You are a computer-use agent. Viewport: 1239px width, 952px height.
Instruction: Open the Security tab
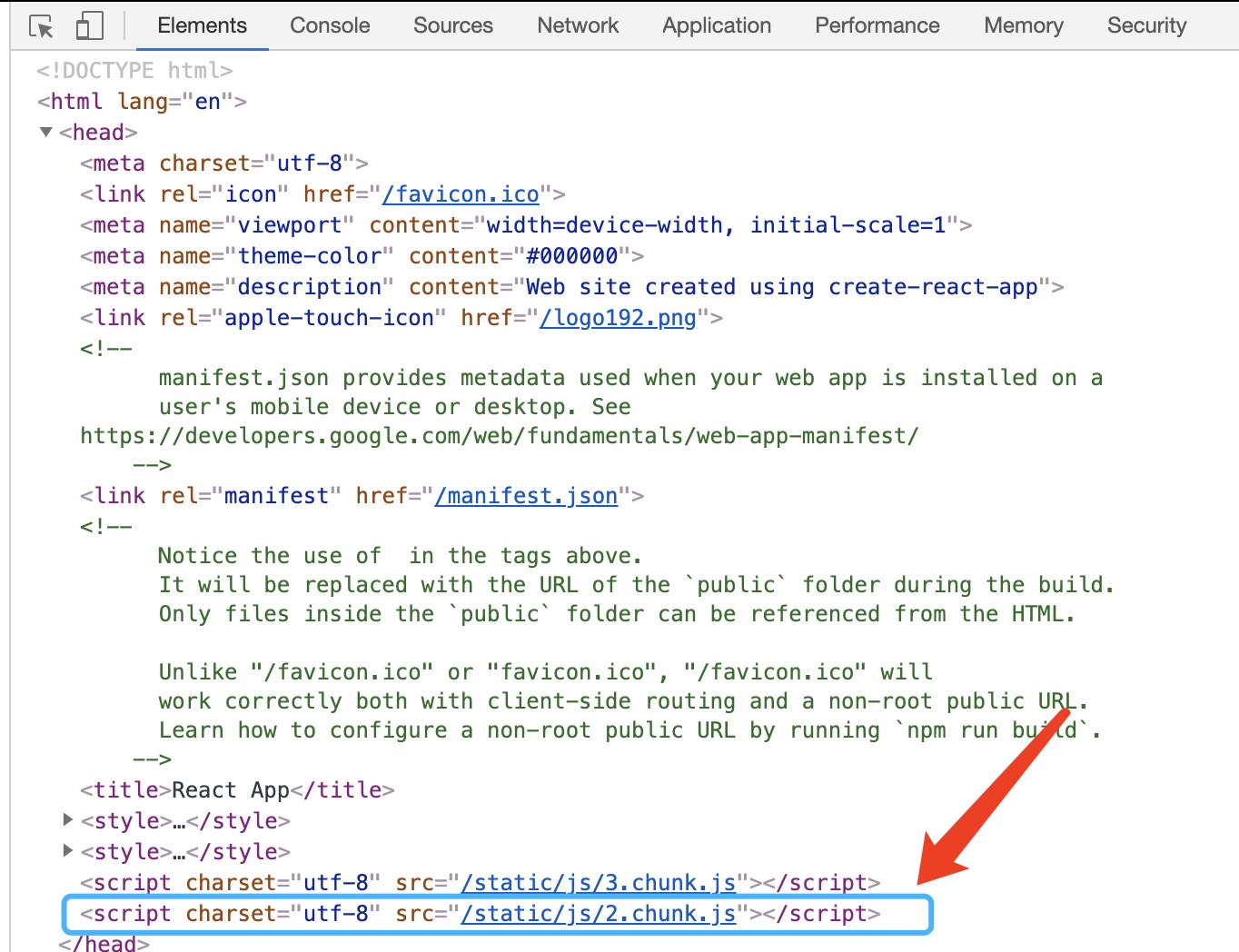pos(1146,25)
